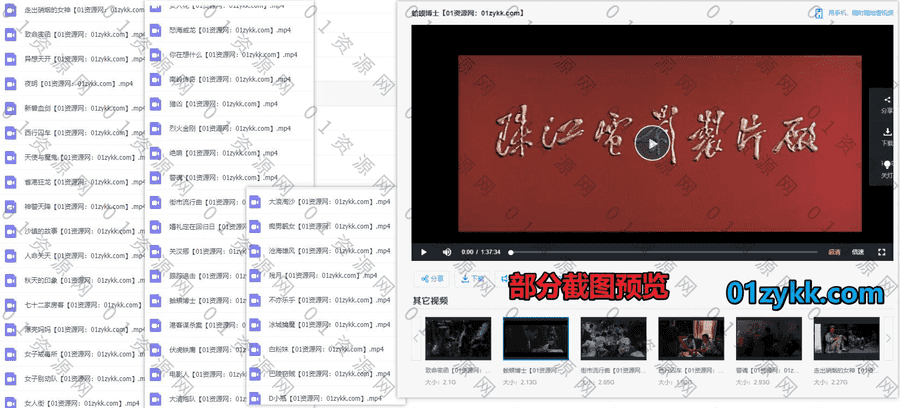Enter fullscreen with the expand icon
This screenshot has width=900, height=408.
pos(881,252)
